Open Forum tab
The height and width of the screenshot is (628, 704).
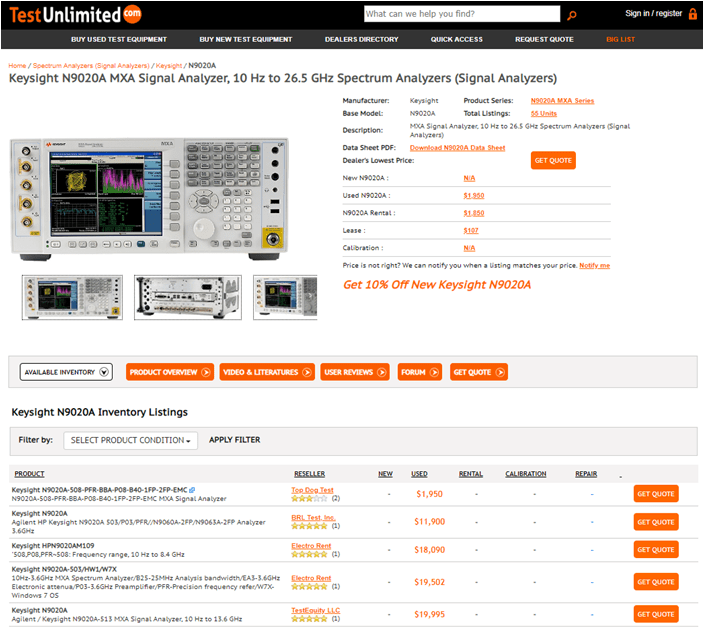point(420,372)
